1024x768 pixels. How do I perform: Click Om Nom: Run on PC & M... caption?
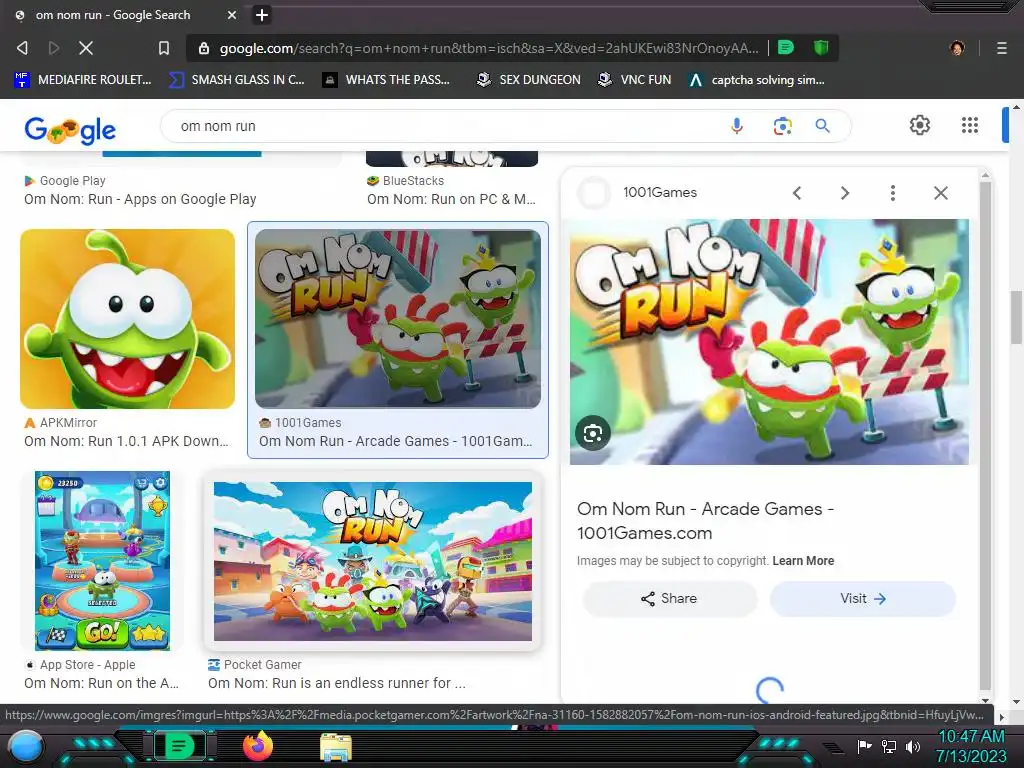[x=451, y=199]
